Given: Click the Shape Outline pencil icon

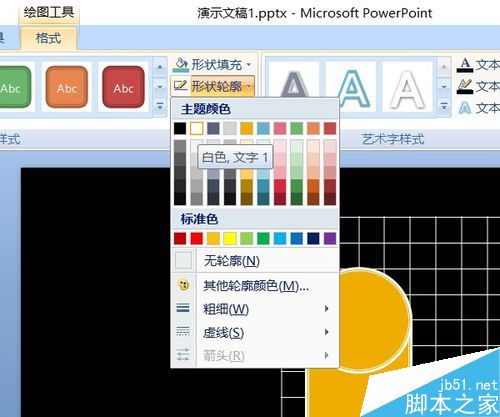Looking at the screenshot, I should coord(181,86).
